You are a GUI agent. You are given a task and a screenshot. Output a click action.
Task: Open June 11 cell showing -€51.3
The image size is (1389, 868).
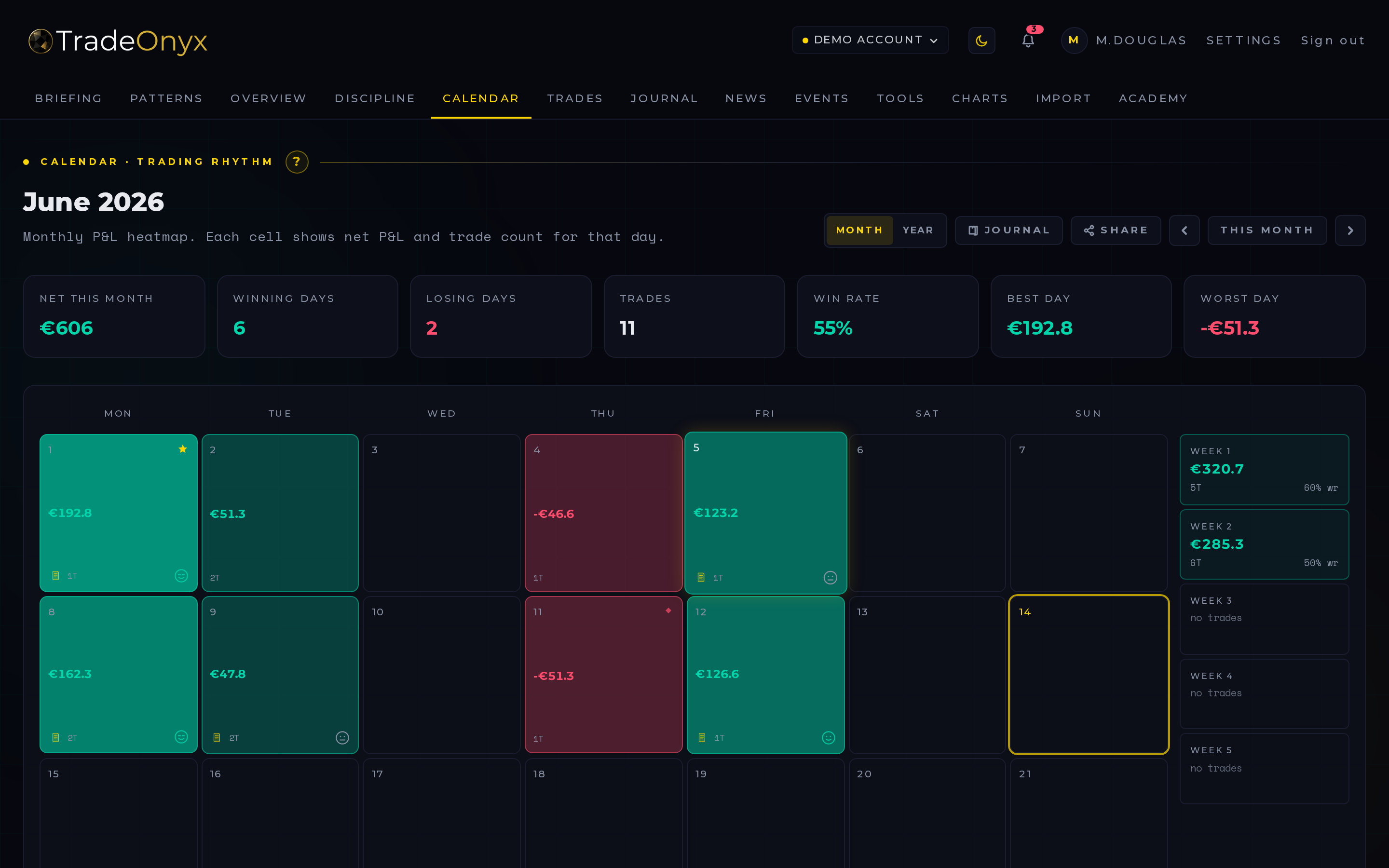603,675
